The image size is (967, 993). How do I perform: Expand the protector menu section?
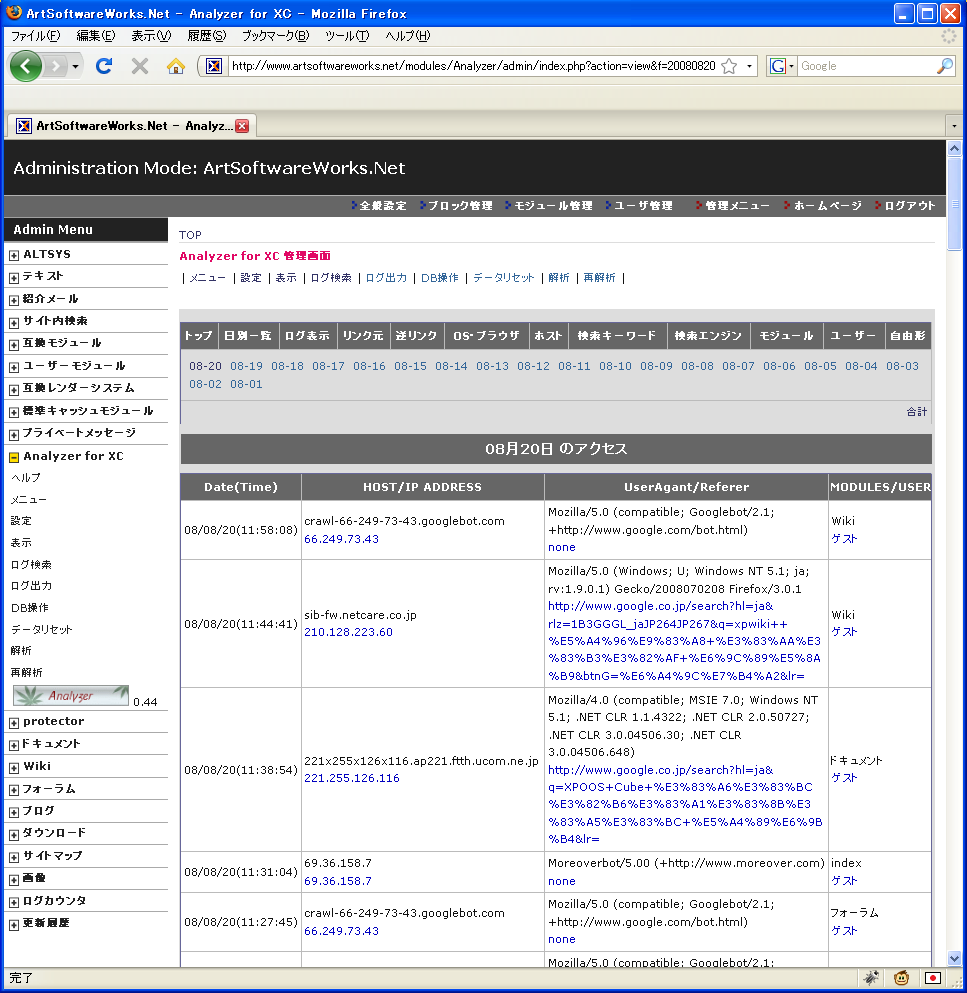pyautogui.click(x=14, y=722)
